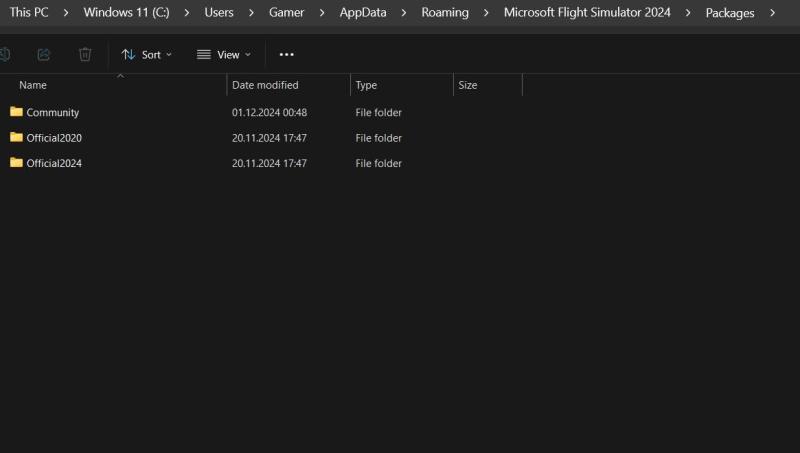800x453 pixels.
Task: Expand the chevron after Packages breadcrumb
Action: (x=773, y=13)
